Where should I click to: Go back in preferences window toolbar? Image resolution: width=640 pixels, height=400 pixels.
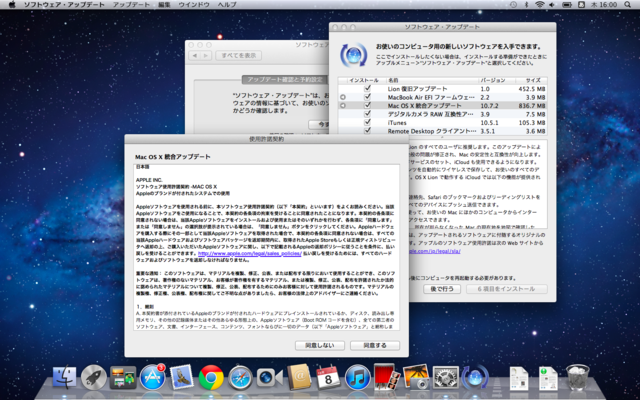195,56
